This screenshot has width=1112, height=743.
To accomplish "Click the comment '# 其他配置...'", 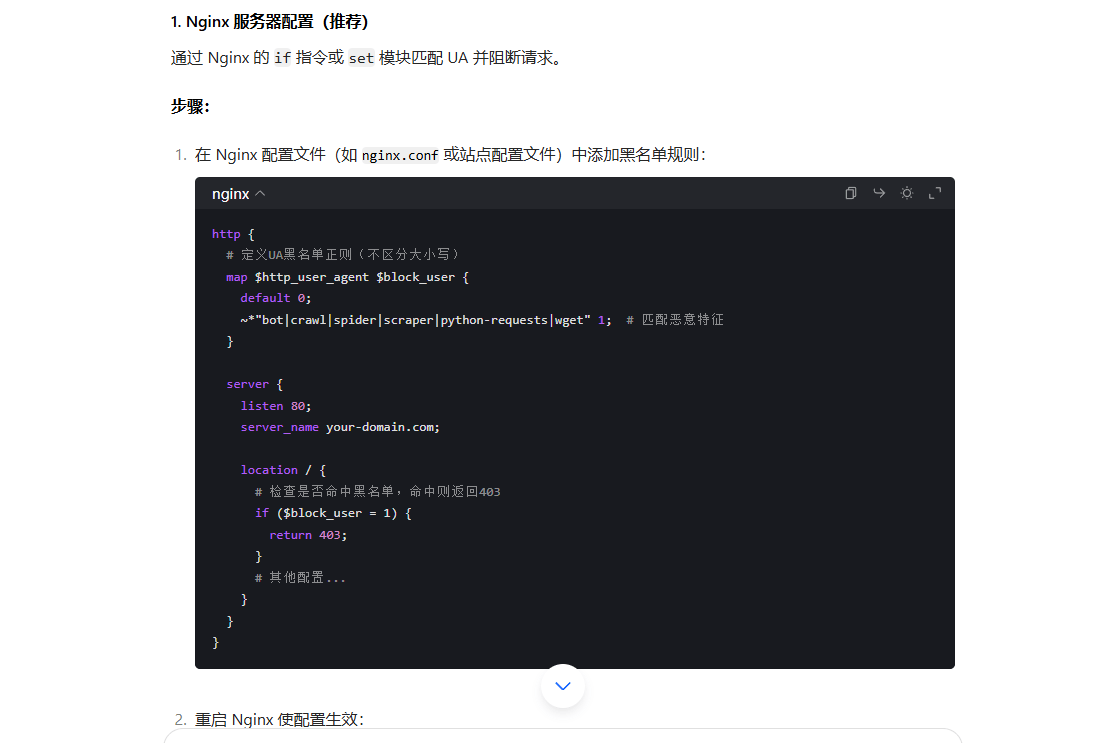I will 300,577.
